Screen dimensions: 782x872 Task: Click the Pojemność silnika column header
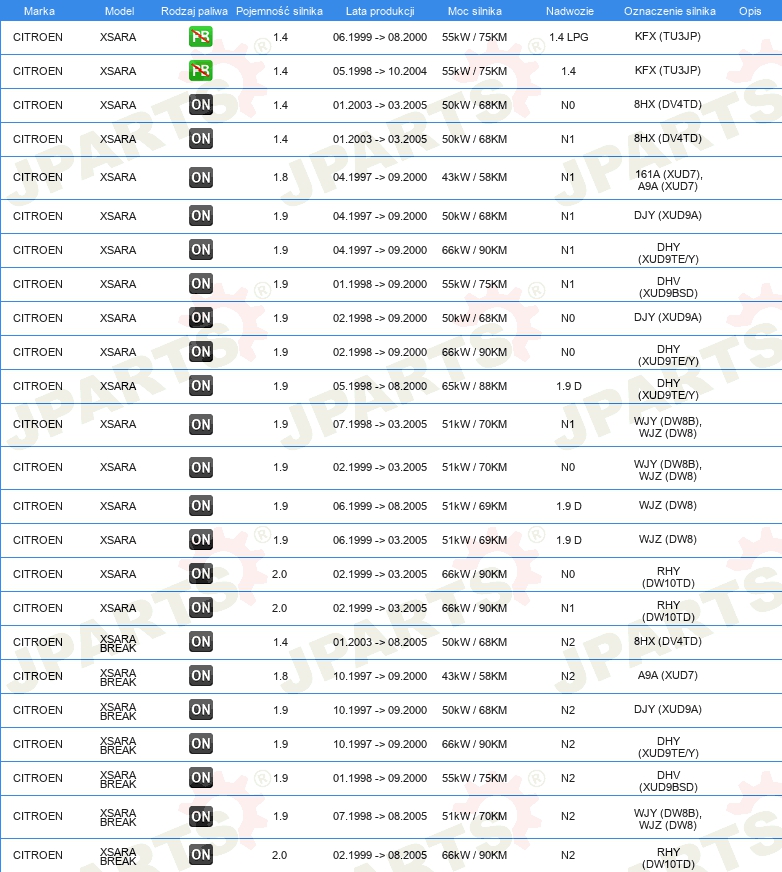pyautogui.click(x=279, y=11)
